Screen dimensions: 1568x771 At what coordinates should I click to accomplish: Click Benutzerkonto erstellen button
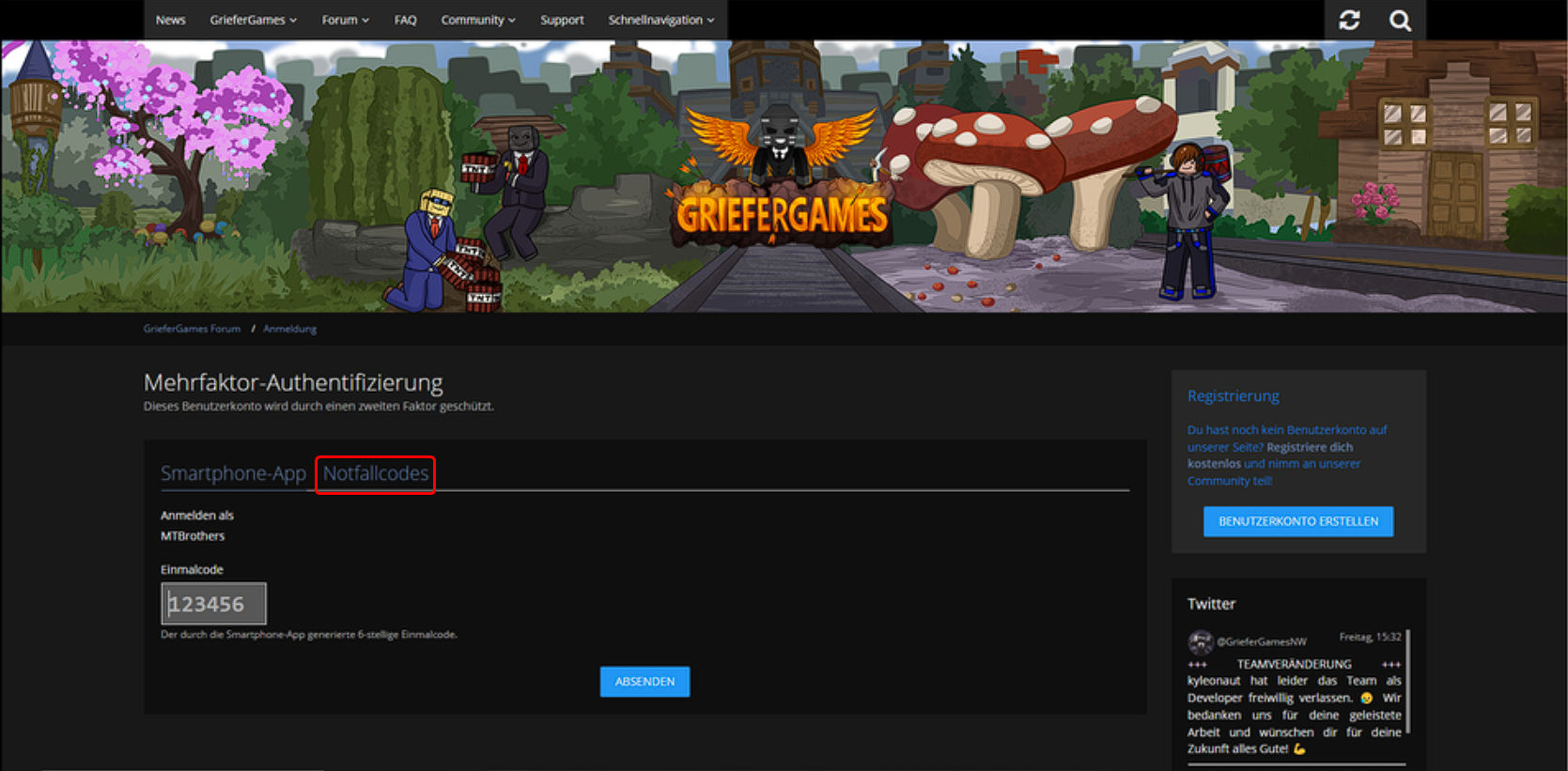[1298, 521]
